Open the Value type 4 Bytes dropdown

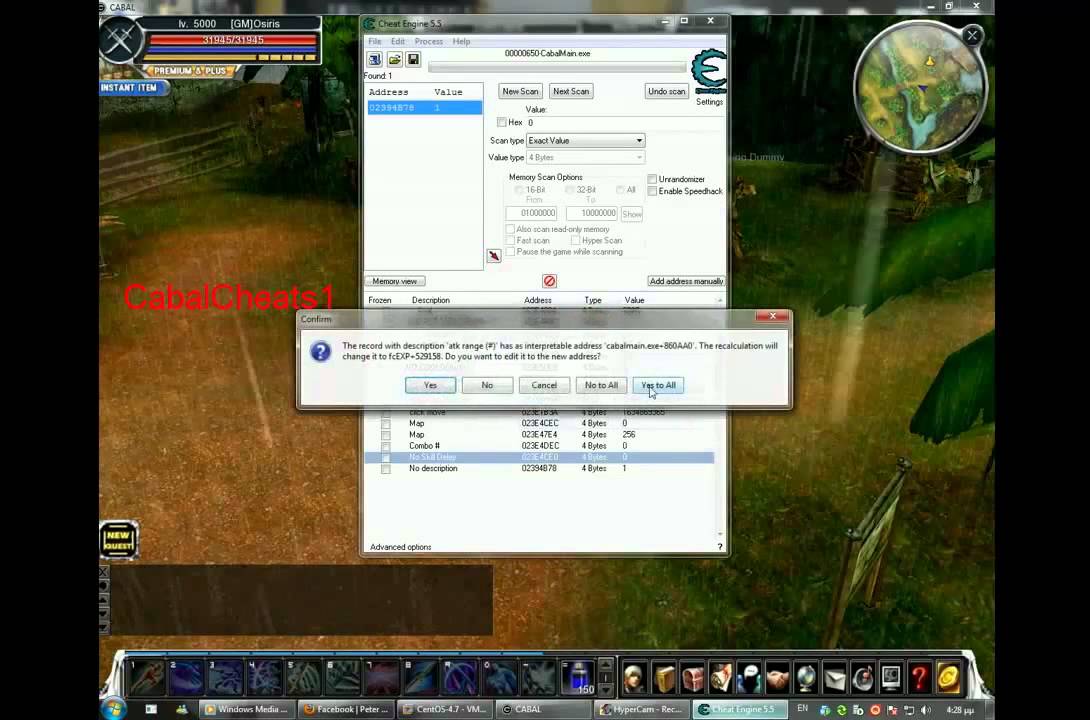coord(585,158)
